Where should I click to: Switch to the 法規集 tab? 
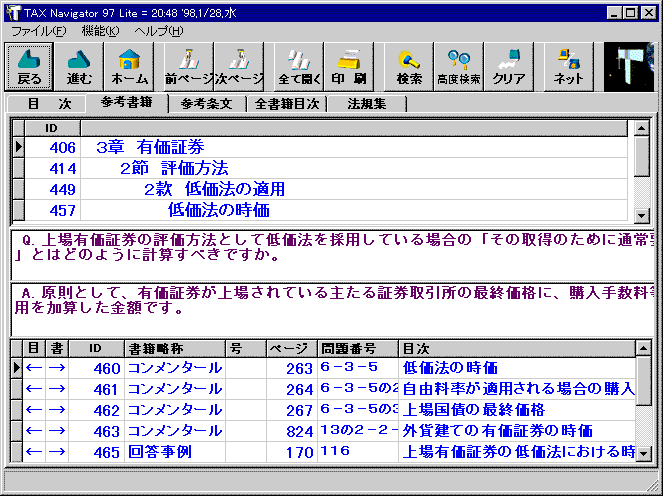coord(367,104)
